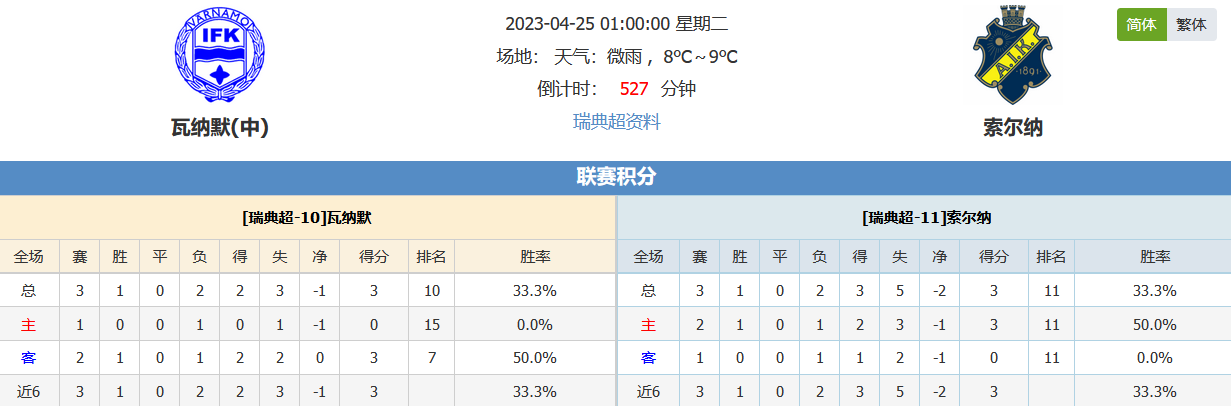Screen dimensions: 1231x406
Task: Click 客 row label in 索尔纳 table
Action: coord(648,358)
